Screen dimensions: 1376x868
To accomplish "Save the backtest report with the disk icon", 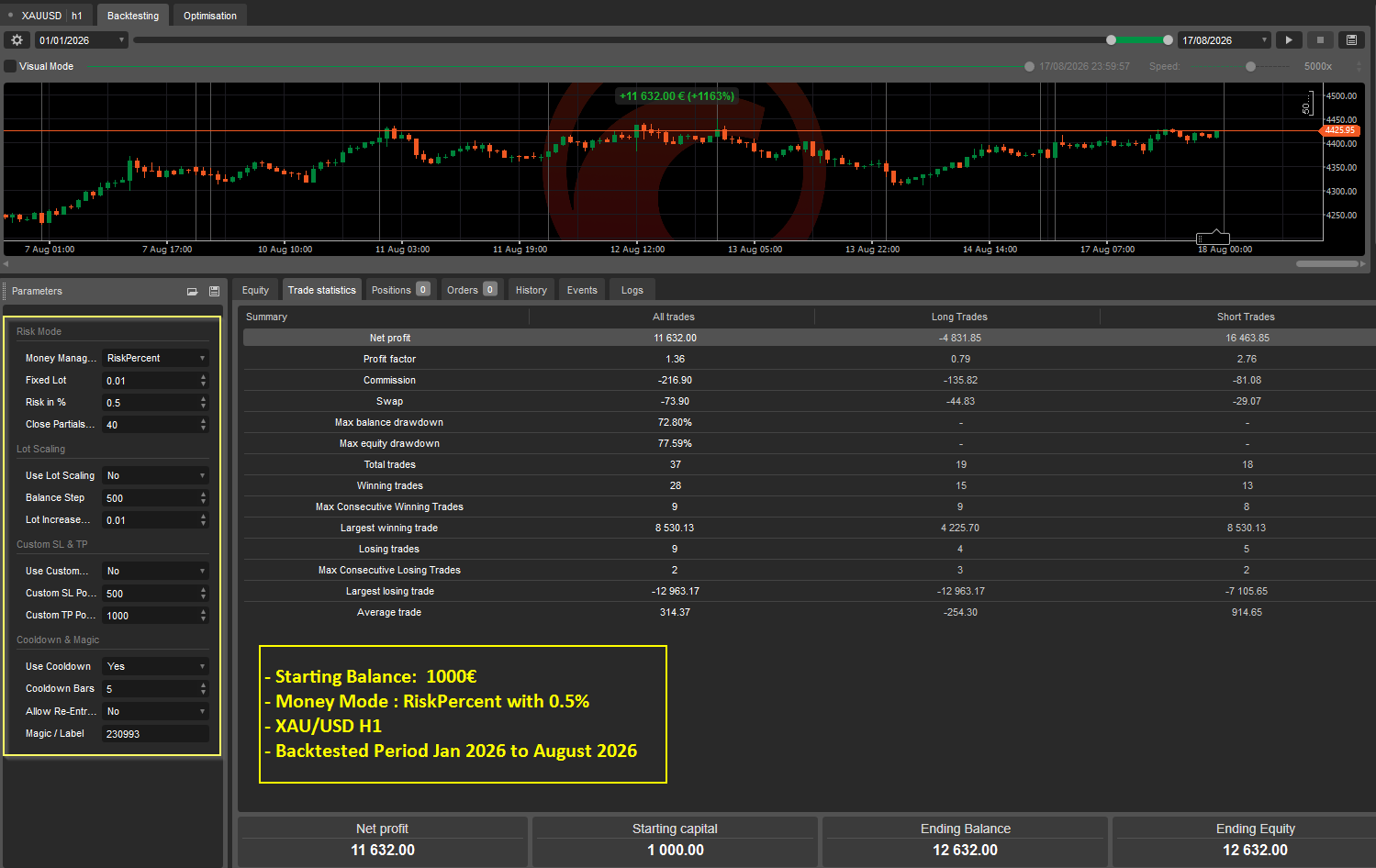I will 1351,40.
